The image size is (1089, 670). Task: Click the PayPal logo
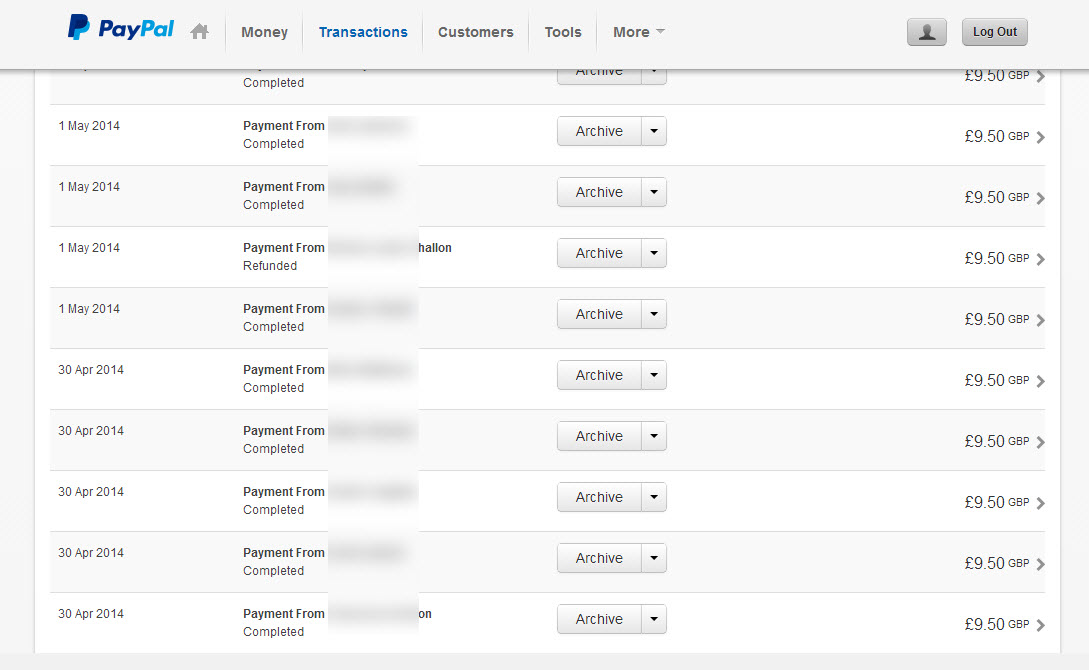click(121, 29)
